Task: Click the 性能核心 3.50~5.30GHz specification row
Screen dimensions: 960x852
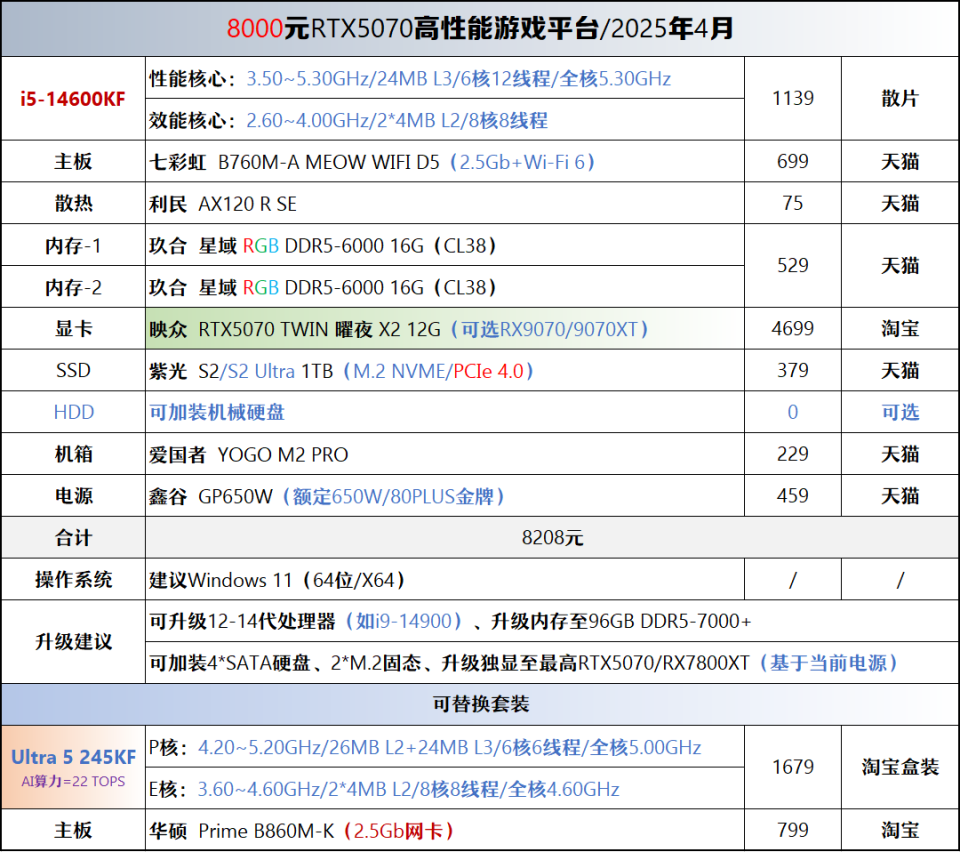Action: [x=445, y=78]
